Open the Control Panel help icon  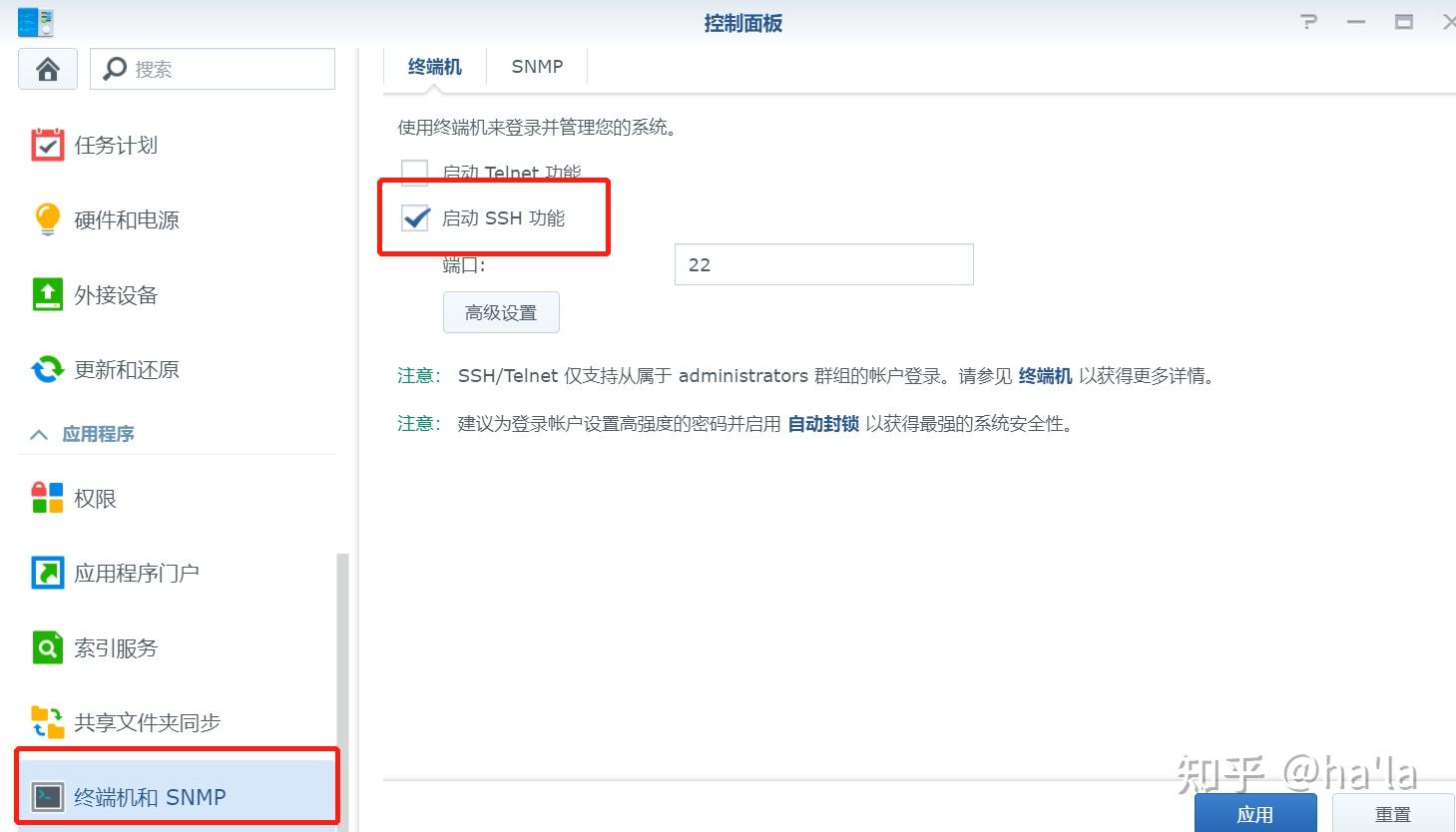pyautogui.click(x=1307, y=21)
